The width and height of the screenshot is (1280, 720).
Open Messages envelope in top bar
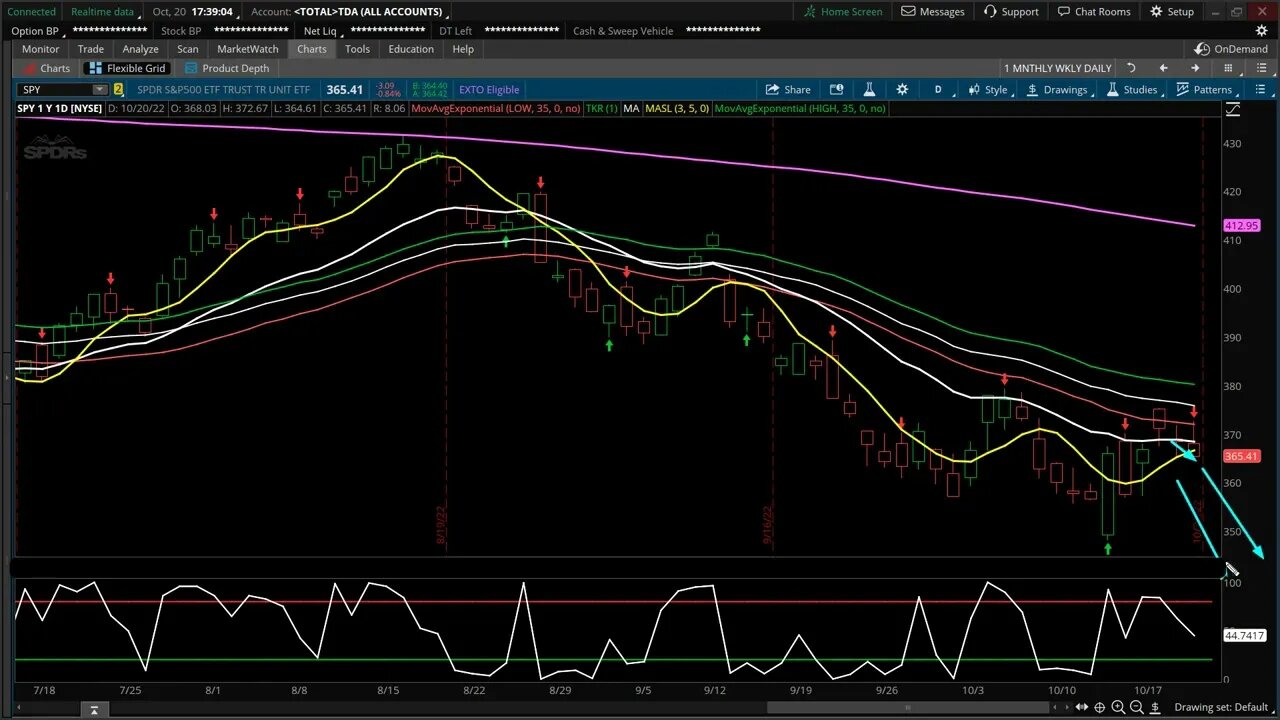point(933,11)
